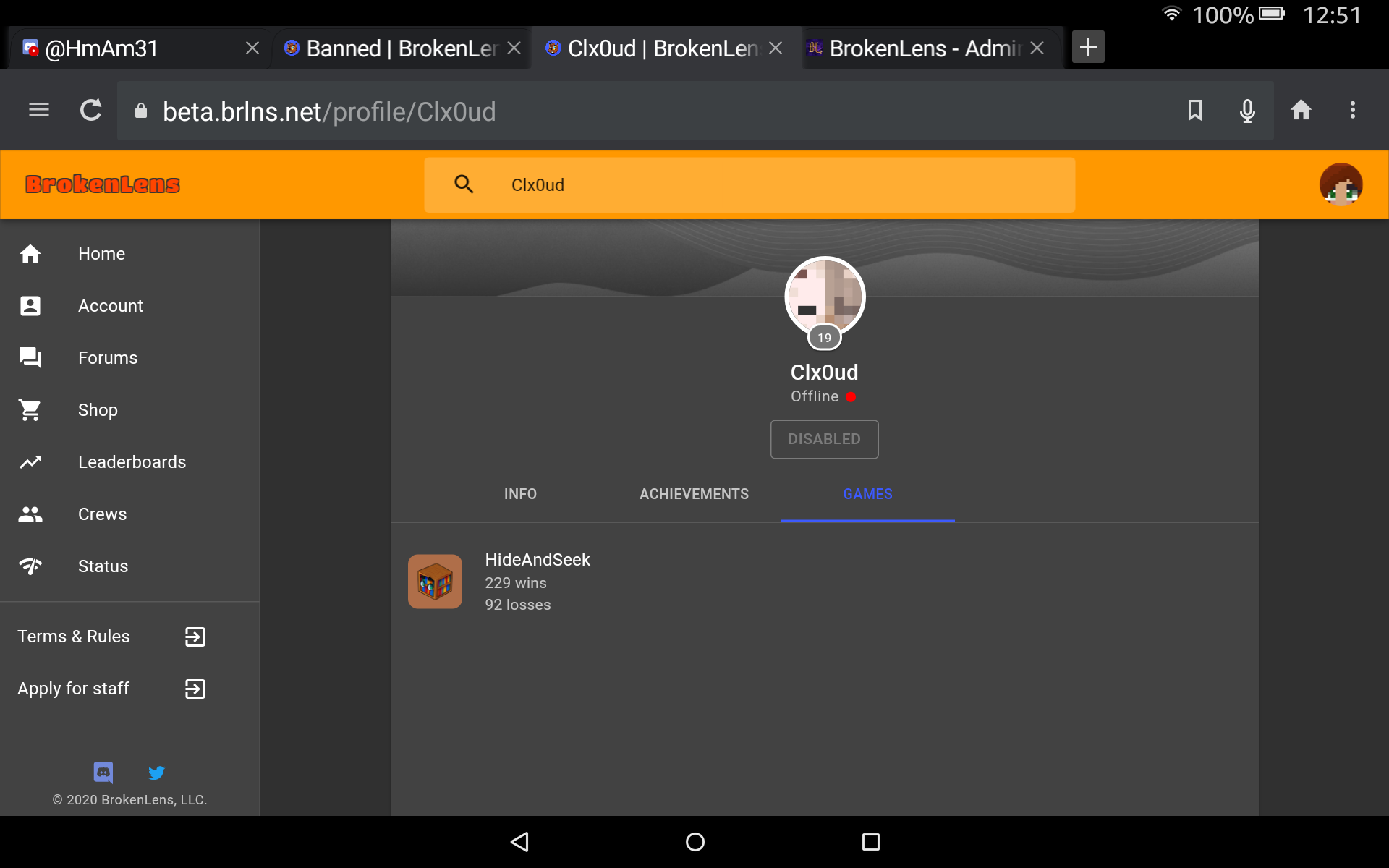Click the Terms & Rules external arrow icon
This screenshot has height=868, width=1389.
click(x=195, y=637)
